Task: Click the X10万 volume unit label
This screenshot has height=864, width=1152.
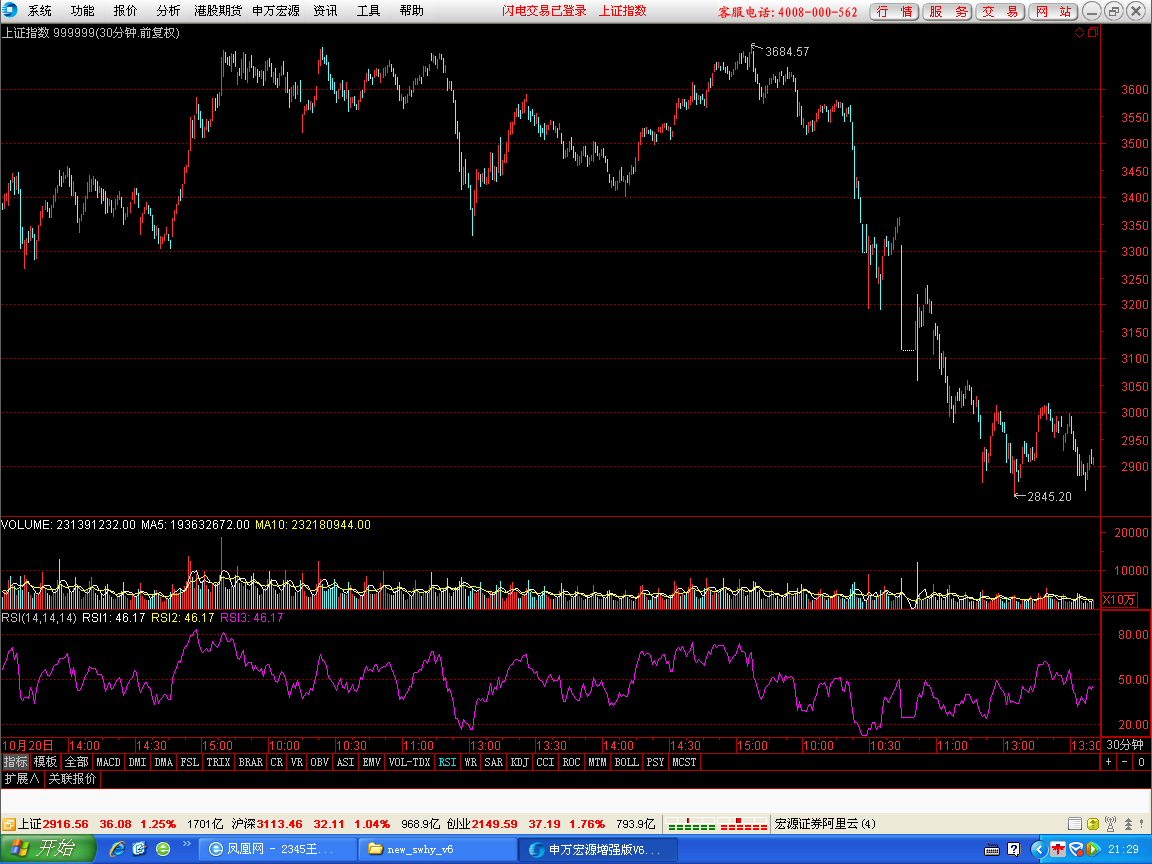Action: 1120,600
